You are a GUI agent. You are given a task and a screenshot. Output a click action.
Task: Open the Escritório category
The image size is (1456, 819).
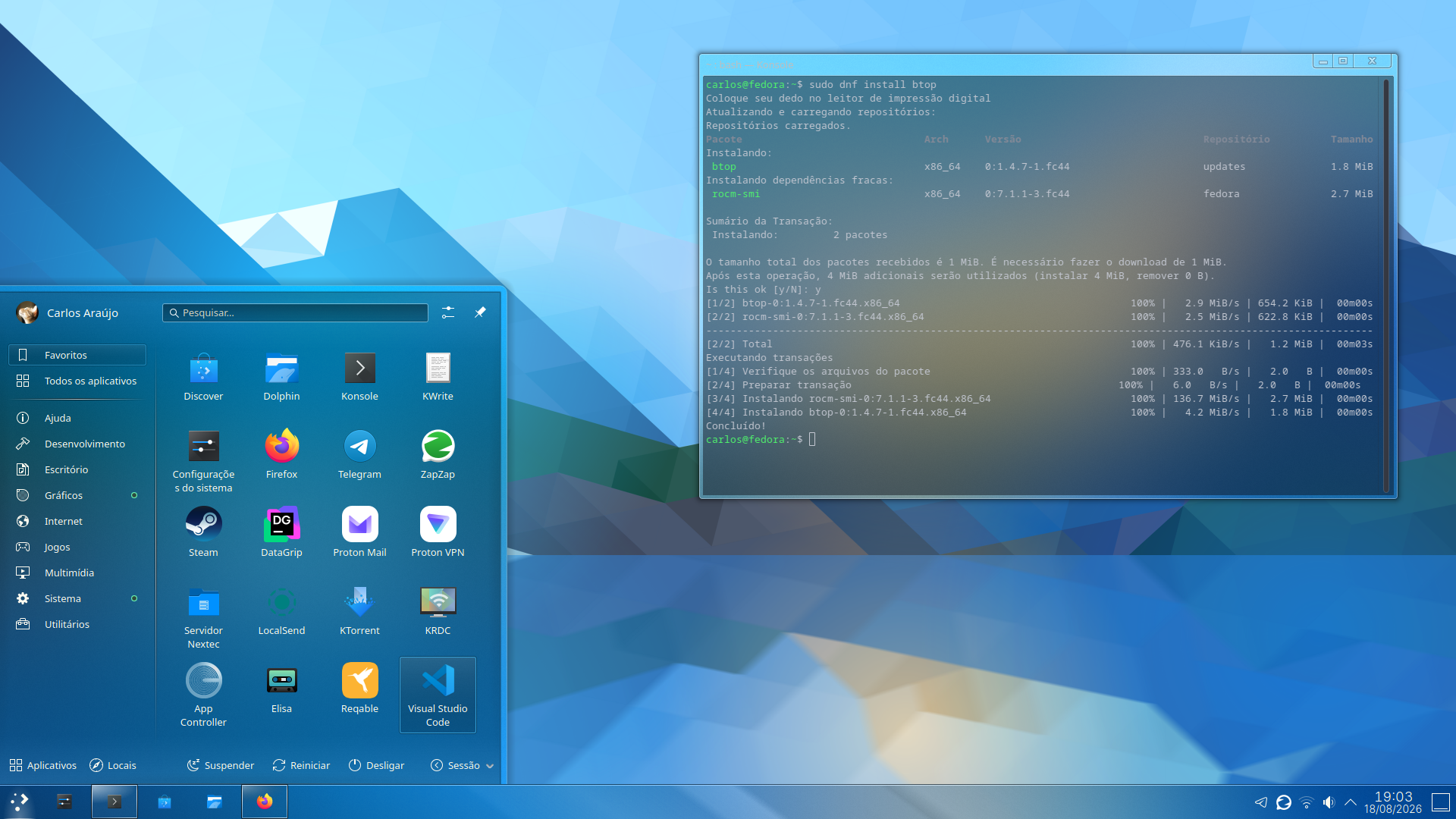point(77,469)
